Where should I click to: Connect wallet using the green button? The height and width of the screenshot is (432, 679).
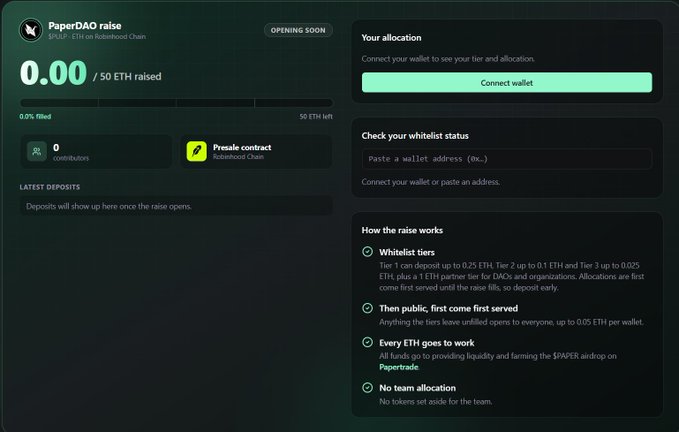pyautogui.click(x=507, y=82)
